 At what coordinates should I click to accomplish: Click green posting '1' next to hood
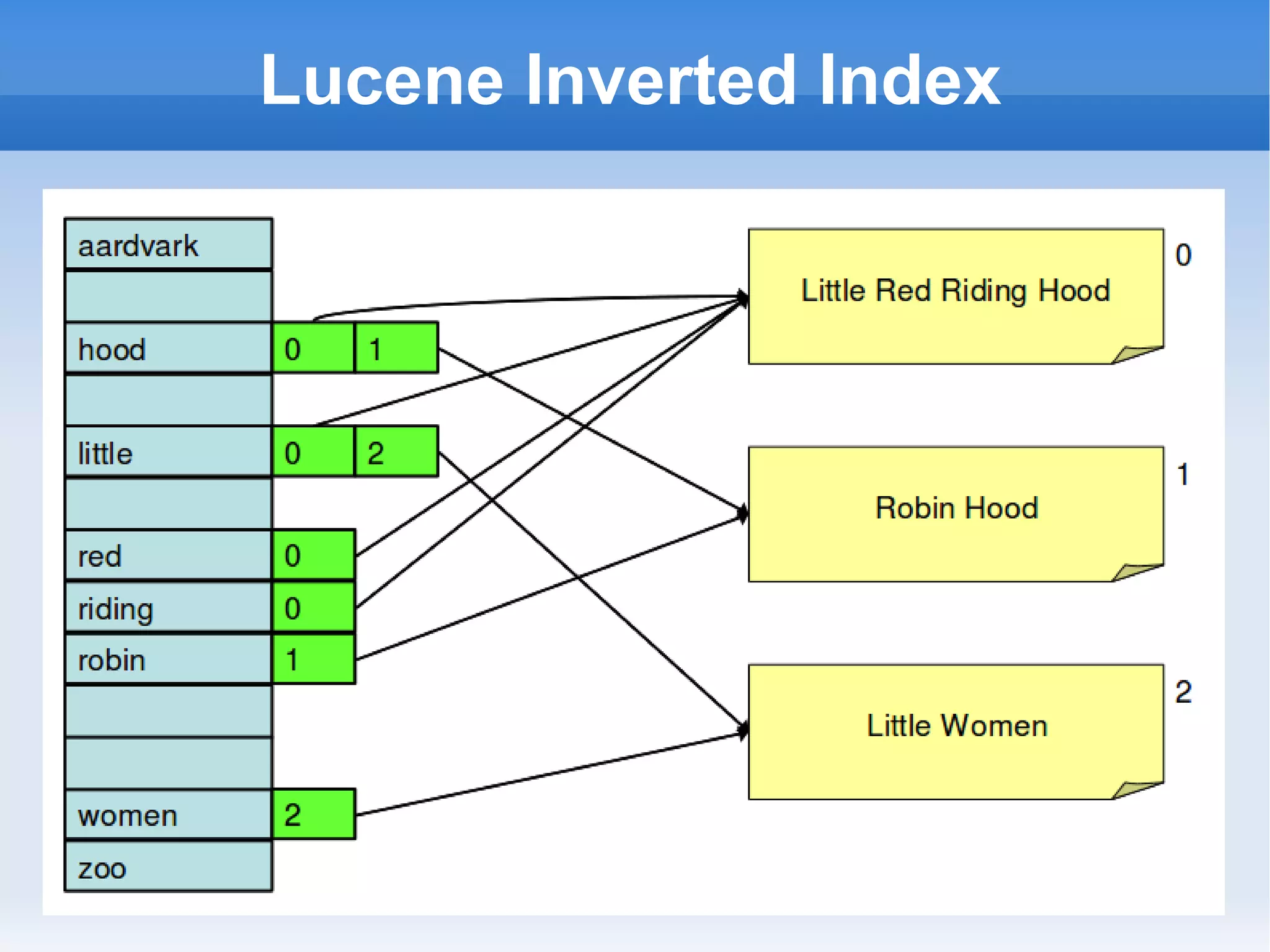pyautogui.click(x=397, y=349)
